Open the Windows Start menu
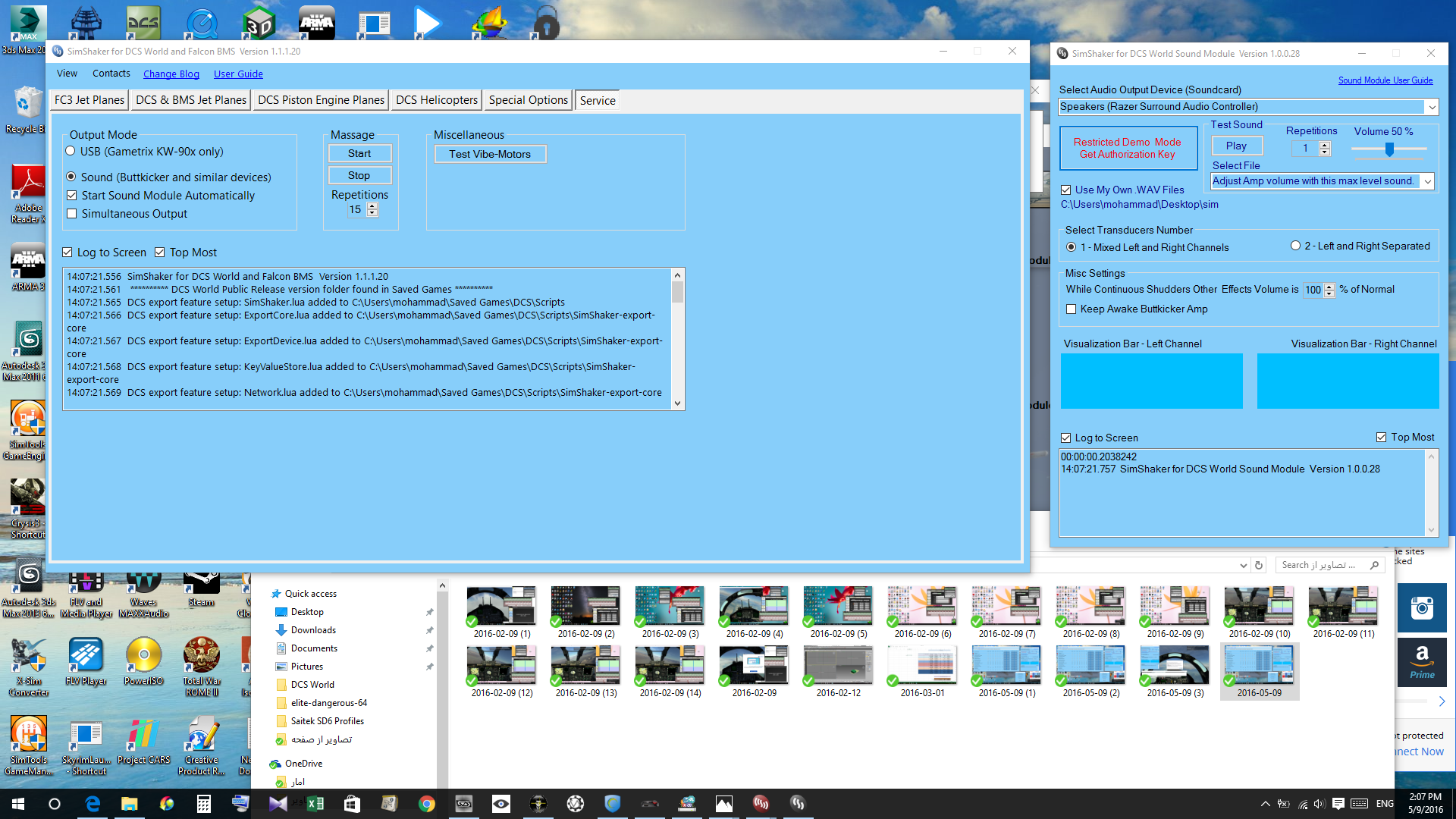The image size is (1456, 819). [18, 804]
